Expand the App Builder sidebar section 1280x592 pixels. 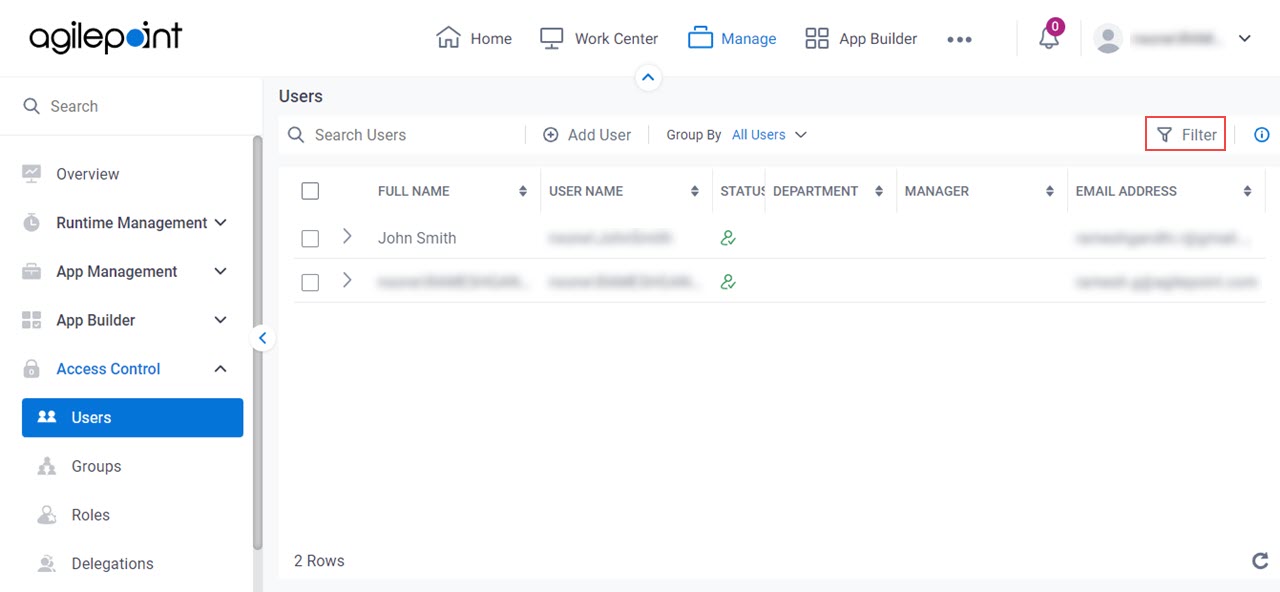coord(221,320)
